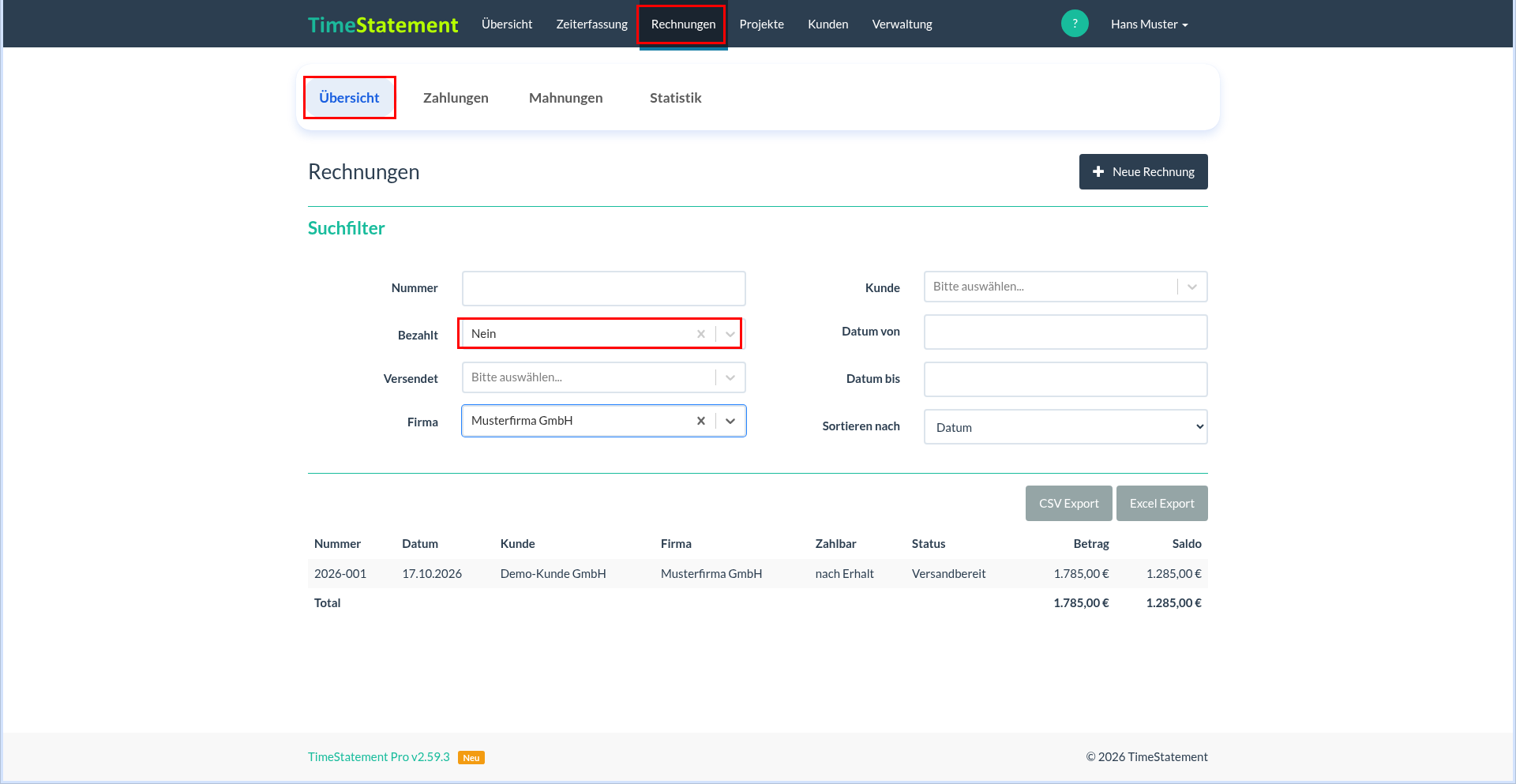The image size is (1516, 784).
Task: Open the Kunde filter dropdown
Action: click(x=1066, y=287)
